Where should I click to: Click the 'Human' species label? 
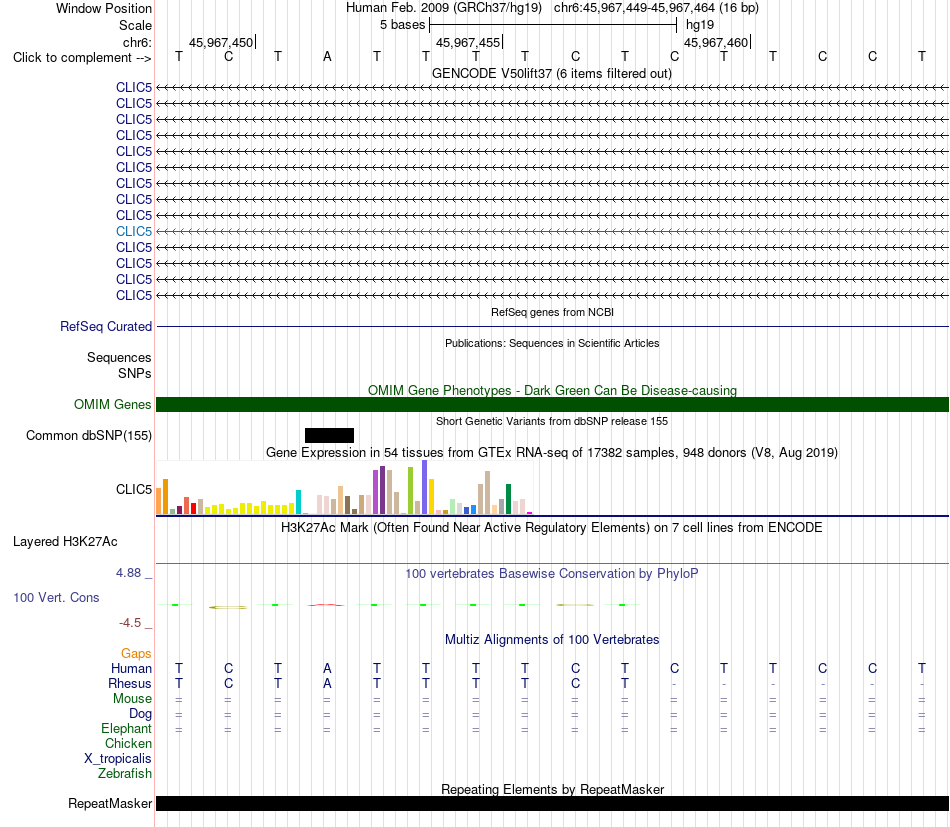[131, 668]
